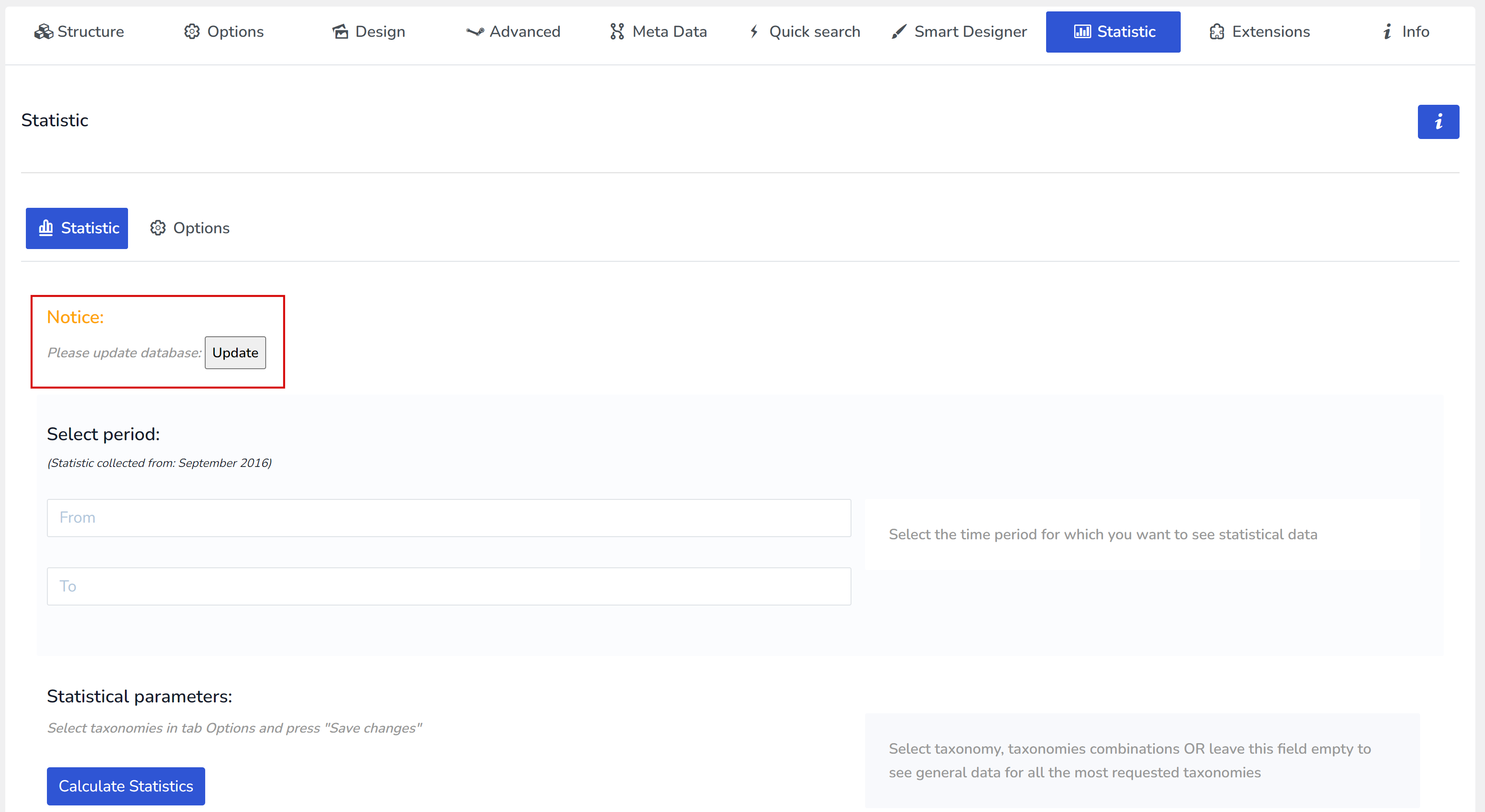Click the Structure cubes icon

point(43,32)
